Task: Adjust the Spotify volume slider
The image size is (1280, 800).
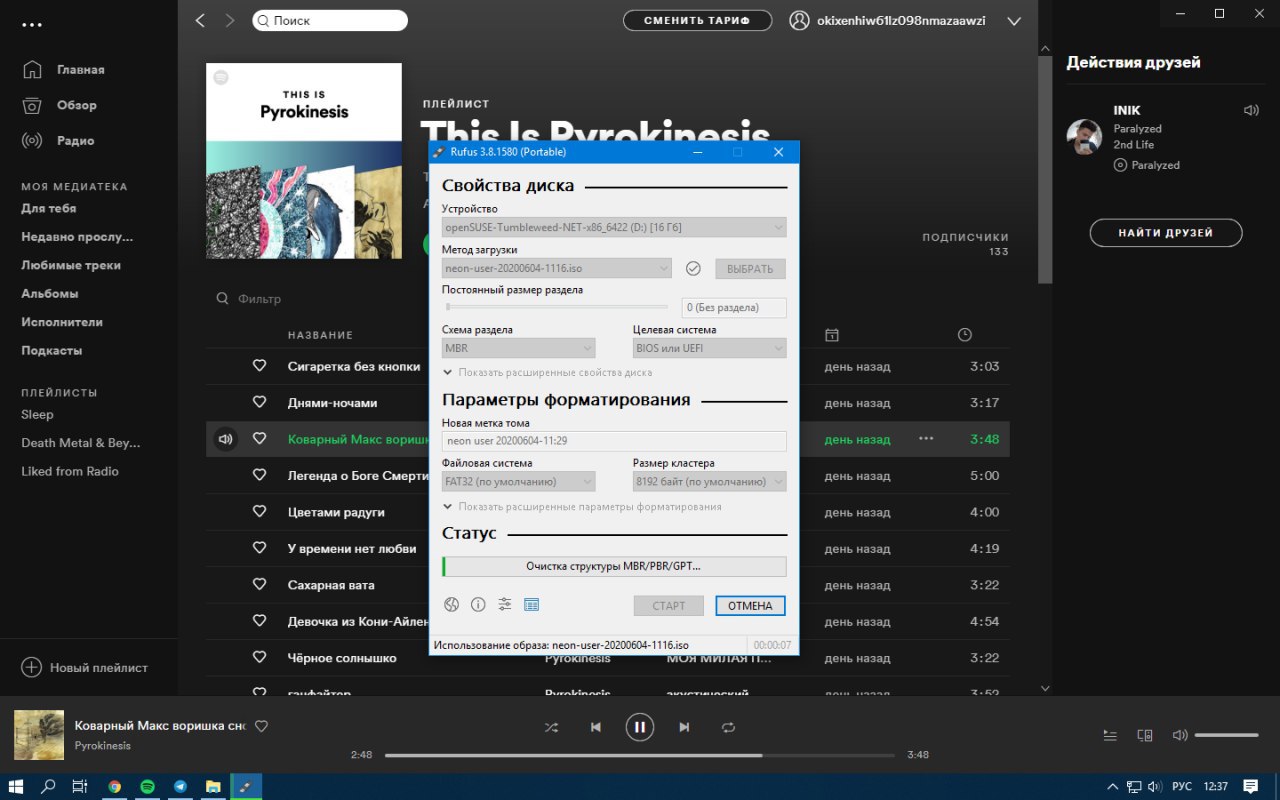Action: (x=1227, y=735)
